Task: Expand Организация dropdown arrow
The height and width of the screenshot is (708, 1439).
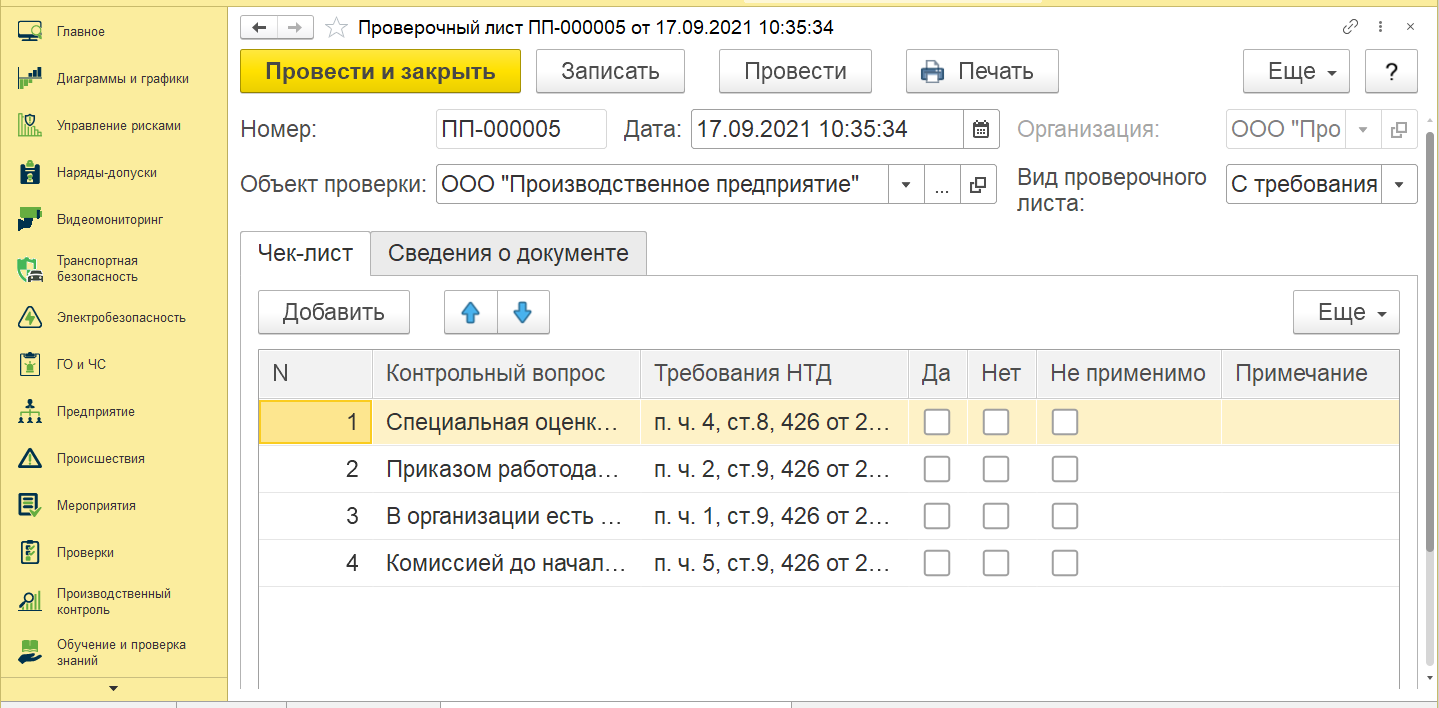Action: pos(1362,129)
